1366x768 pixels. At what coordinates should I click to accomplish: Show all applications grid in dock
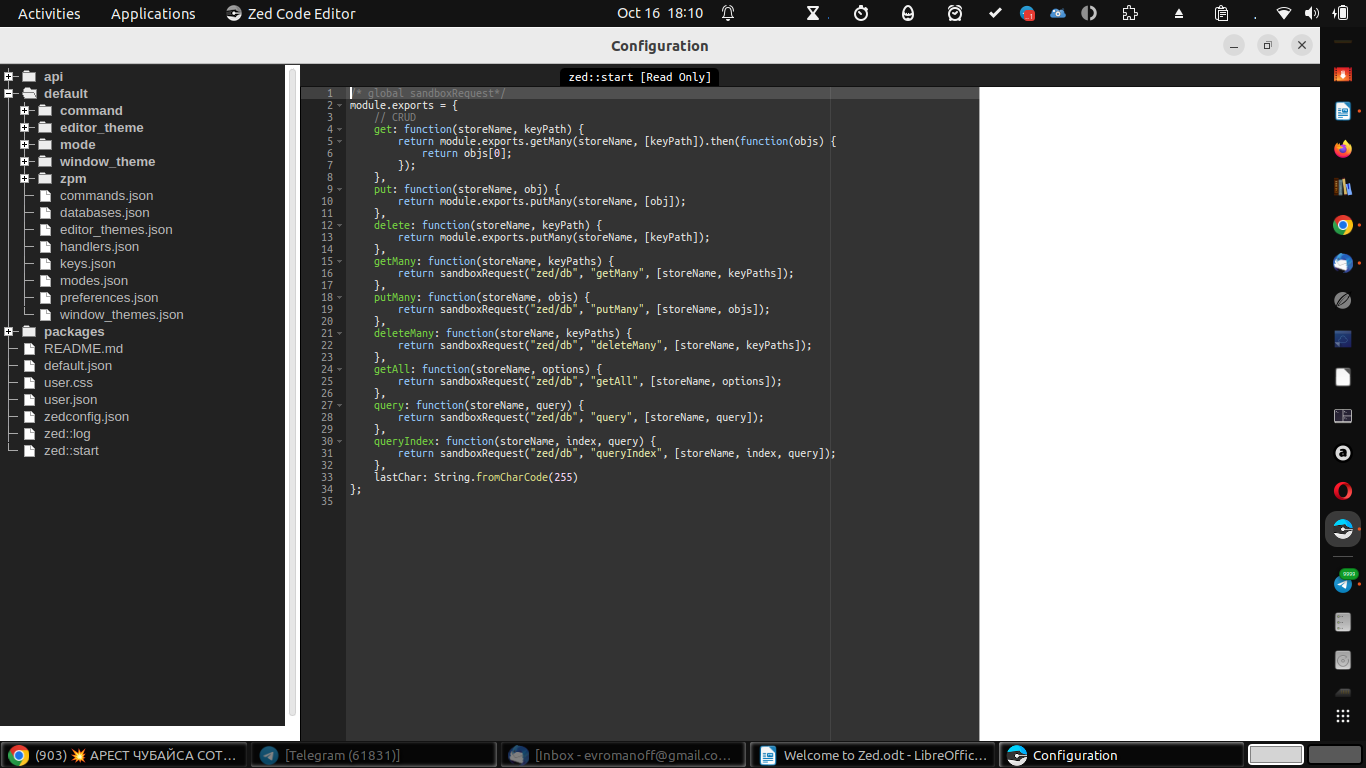pos(1342,716)
